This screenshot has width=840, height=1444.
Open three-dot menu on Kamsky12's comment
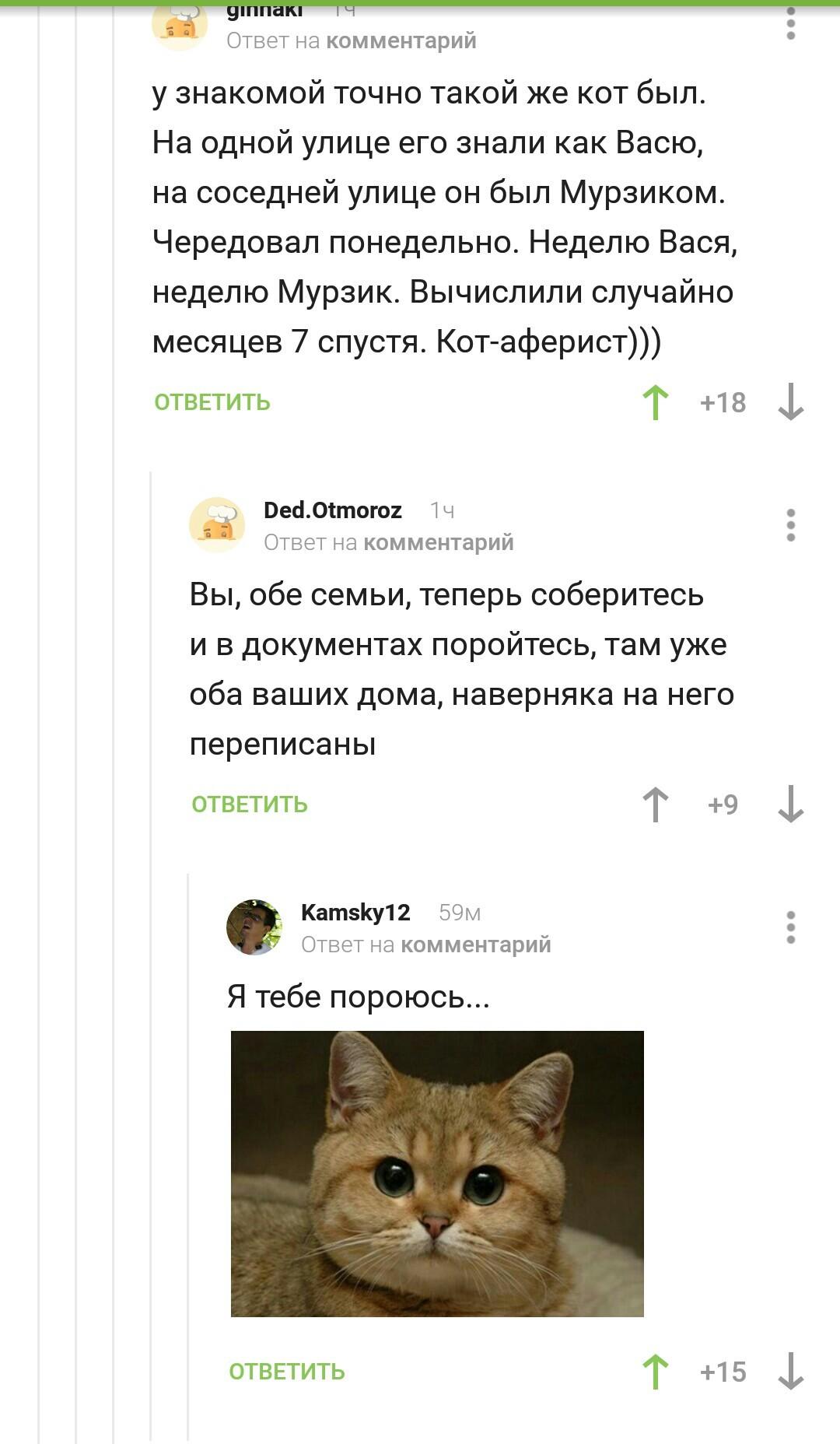tap(791, 927)
